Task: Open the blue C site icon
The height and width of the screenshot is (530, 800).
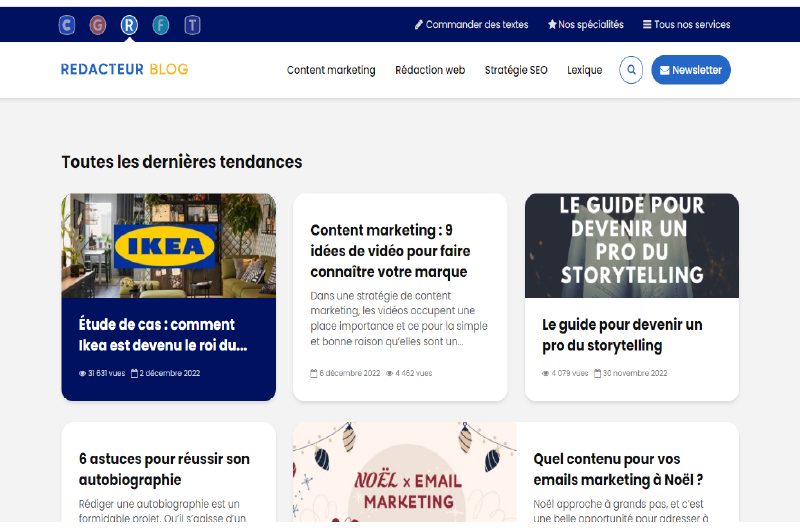Action: (x=67, y=24)
